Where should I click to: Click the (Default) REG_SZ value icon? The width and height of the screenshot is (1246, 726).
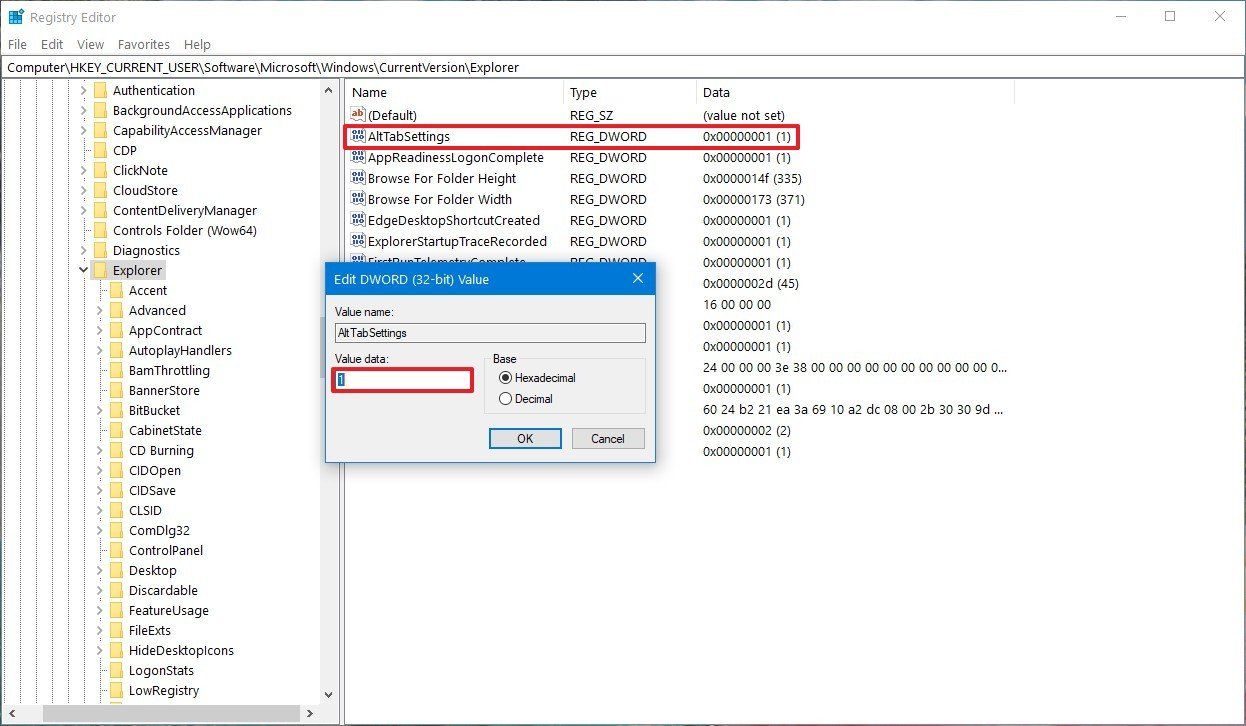tap(359, 115)
